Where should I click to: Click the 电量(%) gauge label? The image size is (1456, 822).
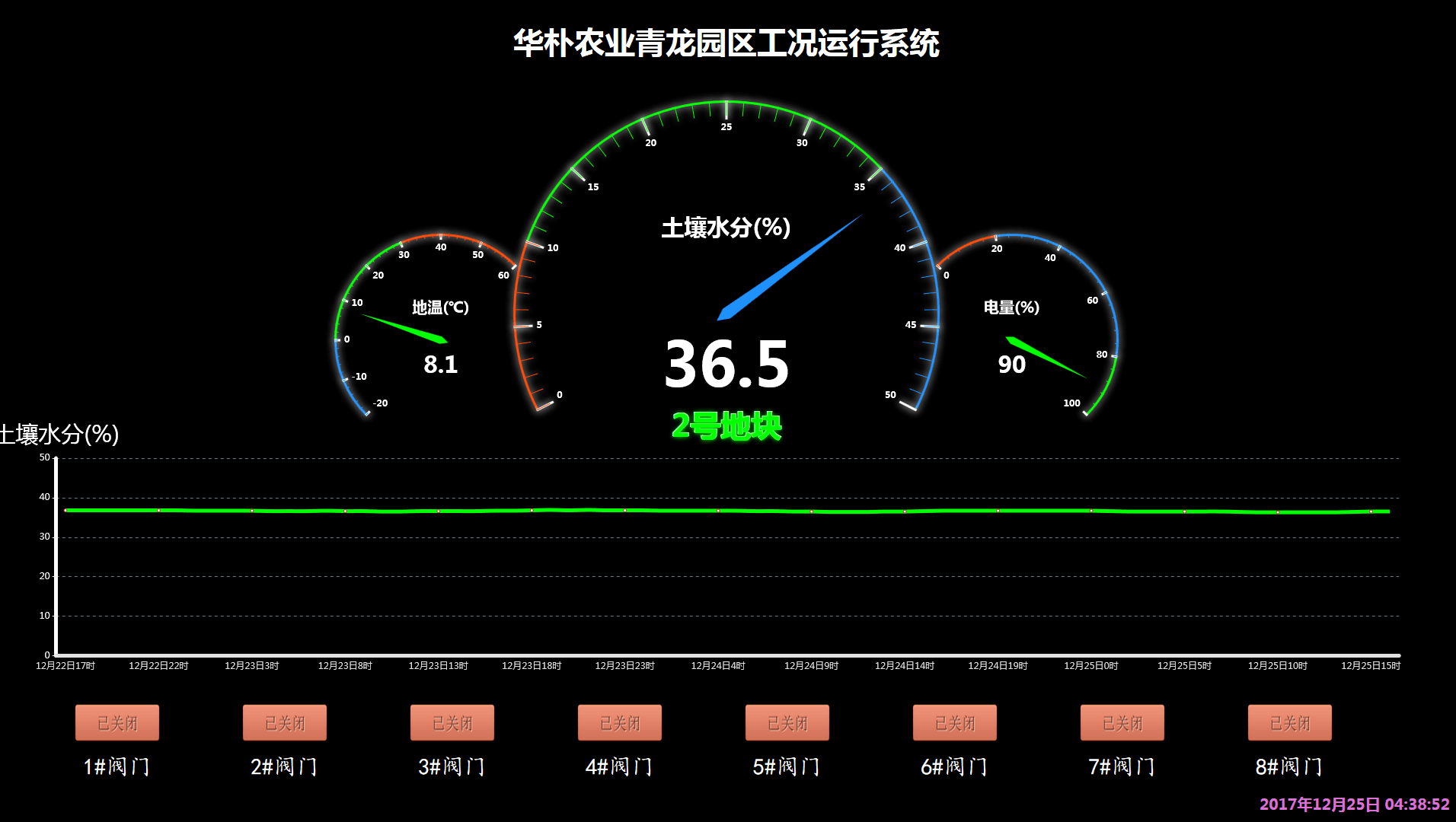(x=1011, y=307)
